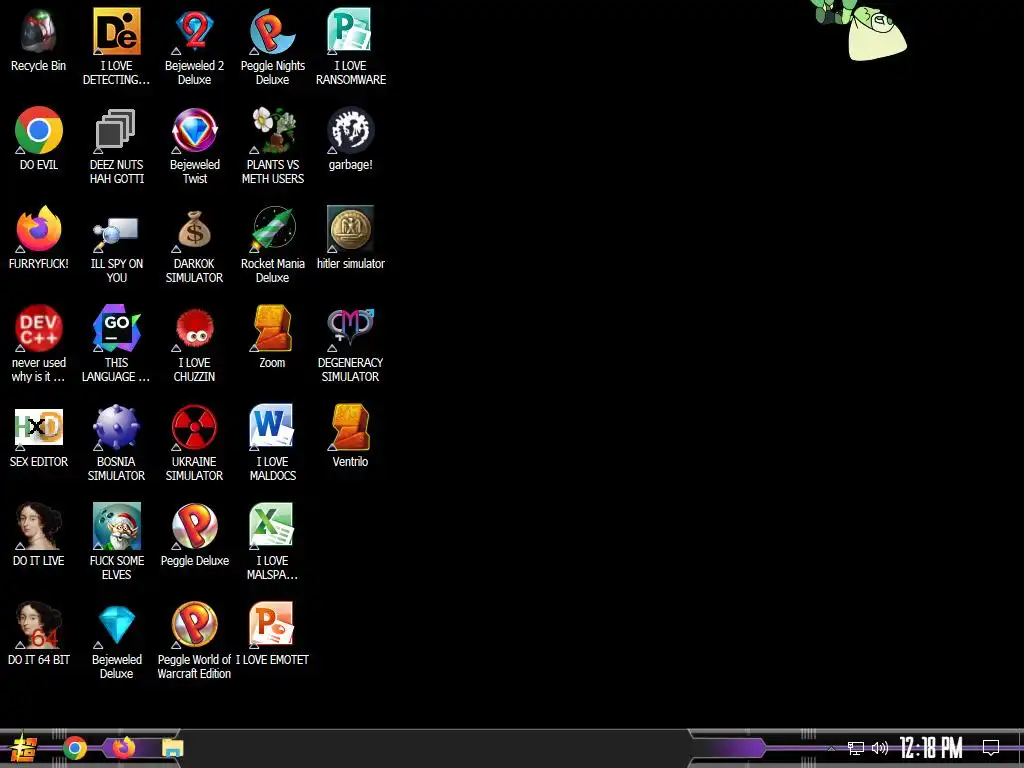Open the Start menu button

(x=24, y=749)
